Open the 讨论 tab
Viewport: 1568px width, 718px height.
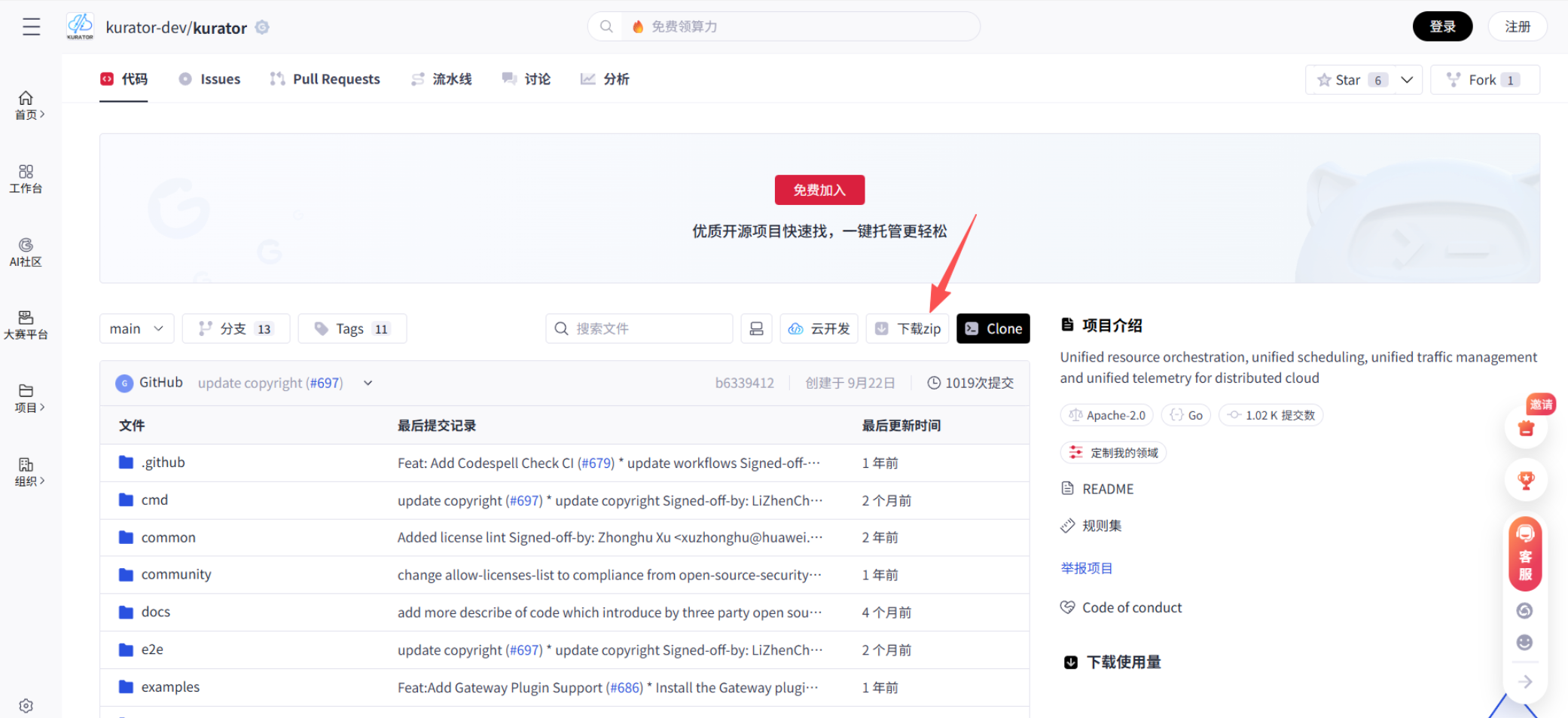[x=526, y=79]
